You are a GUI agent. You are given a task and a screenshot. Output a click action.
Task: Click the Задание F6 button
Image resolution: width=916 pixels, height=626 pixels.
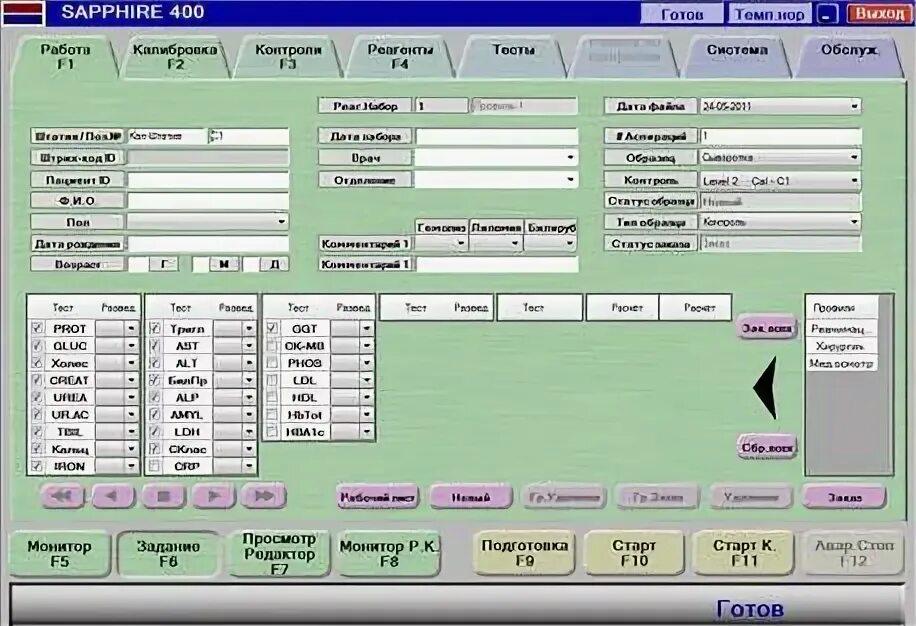click(168, 554)
